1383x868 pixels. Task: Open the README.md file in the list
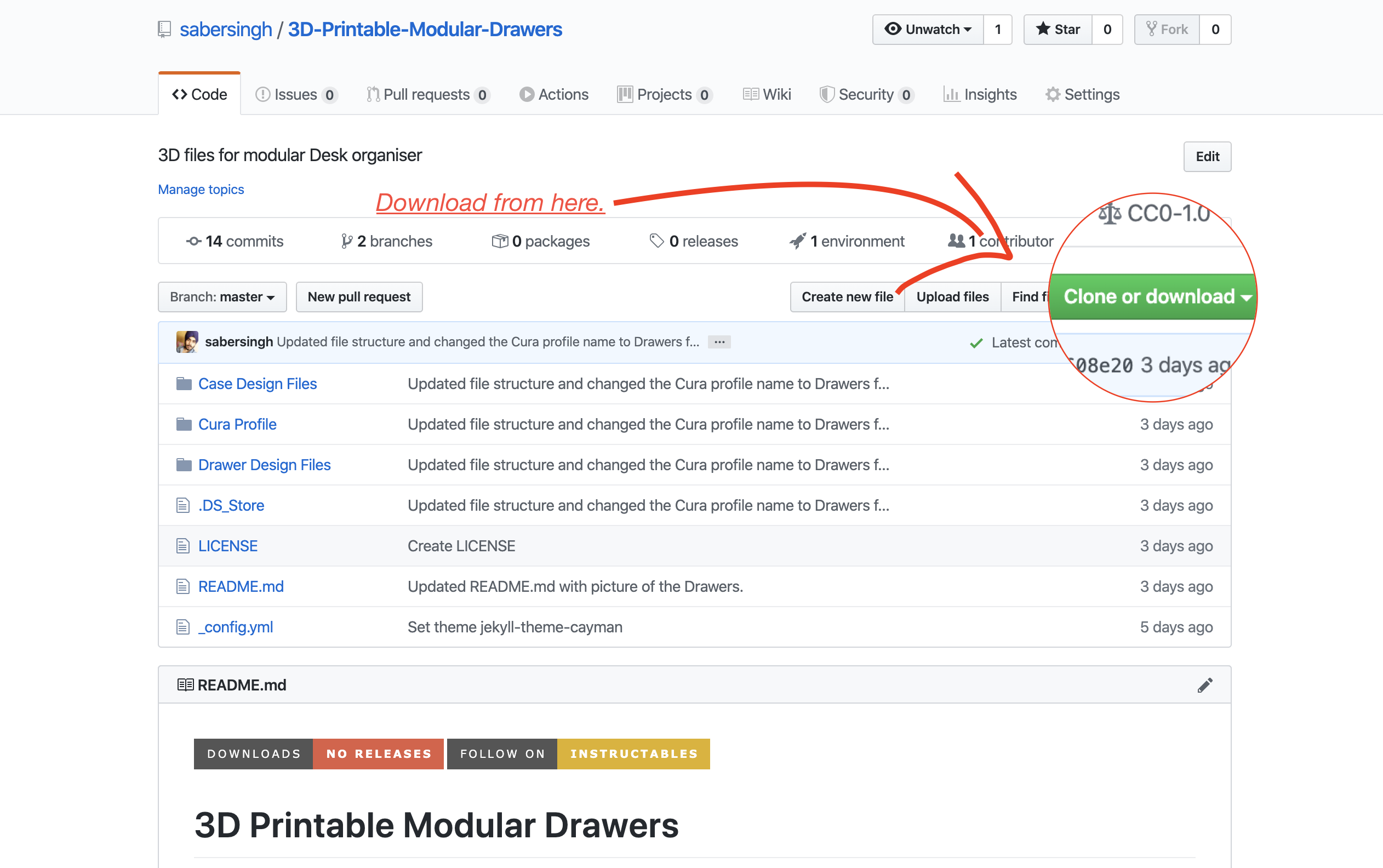tap(241, 586)
